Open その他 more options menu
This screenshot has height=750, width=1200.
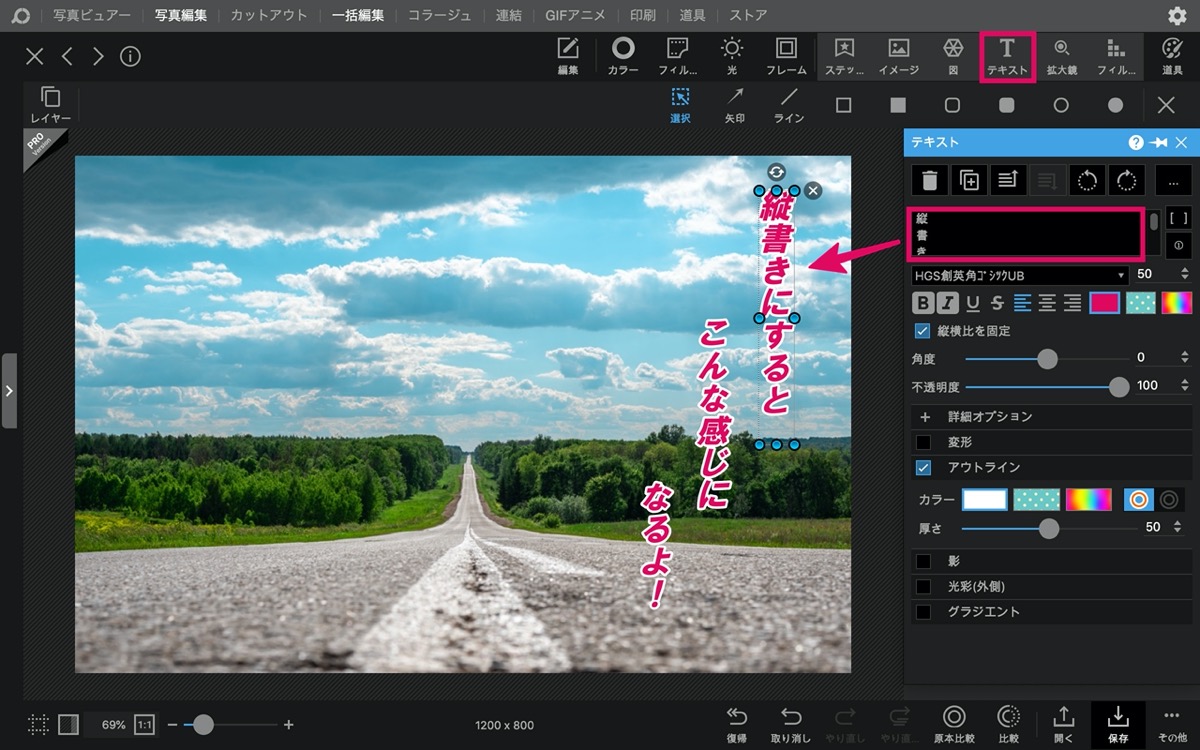pos(1172,724)
